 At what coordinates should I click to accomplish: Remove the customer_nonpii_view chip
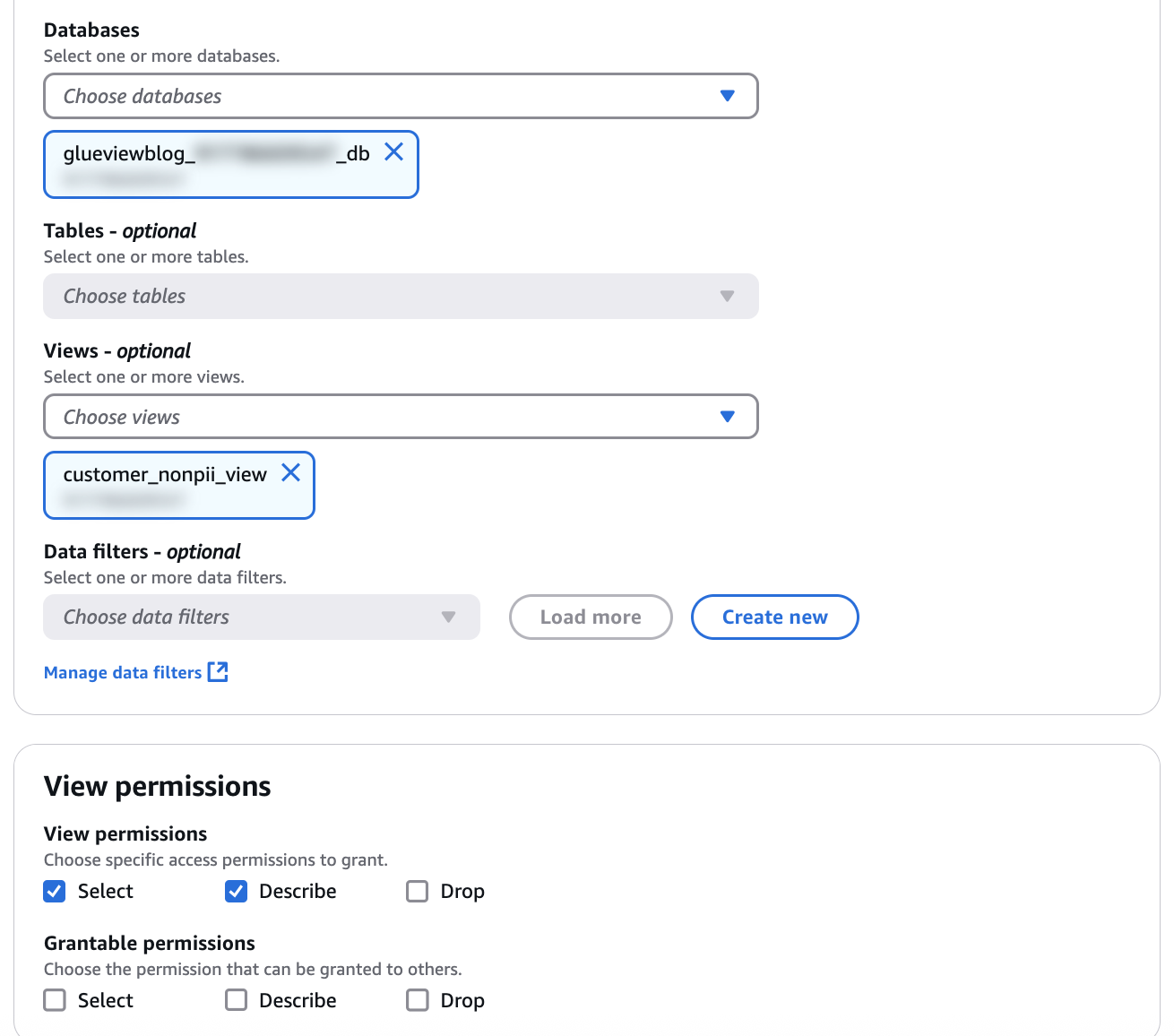(291, 473)
